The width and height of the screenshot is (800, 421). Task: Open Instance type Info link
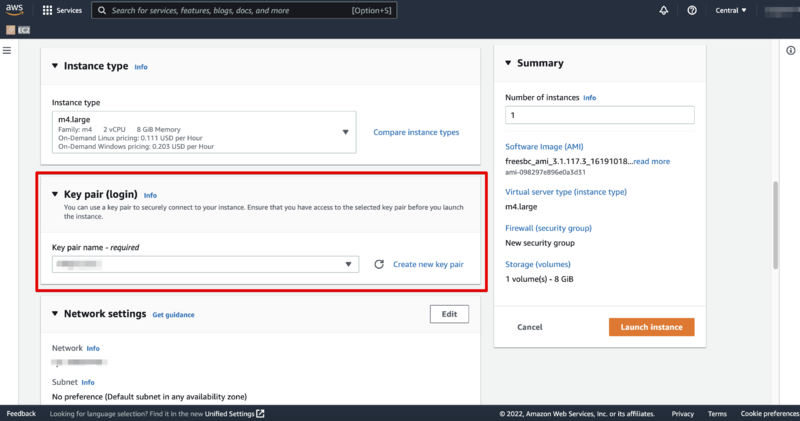(141, 67)
